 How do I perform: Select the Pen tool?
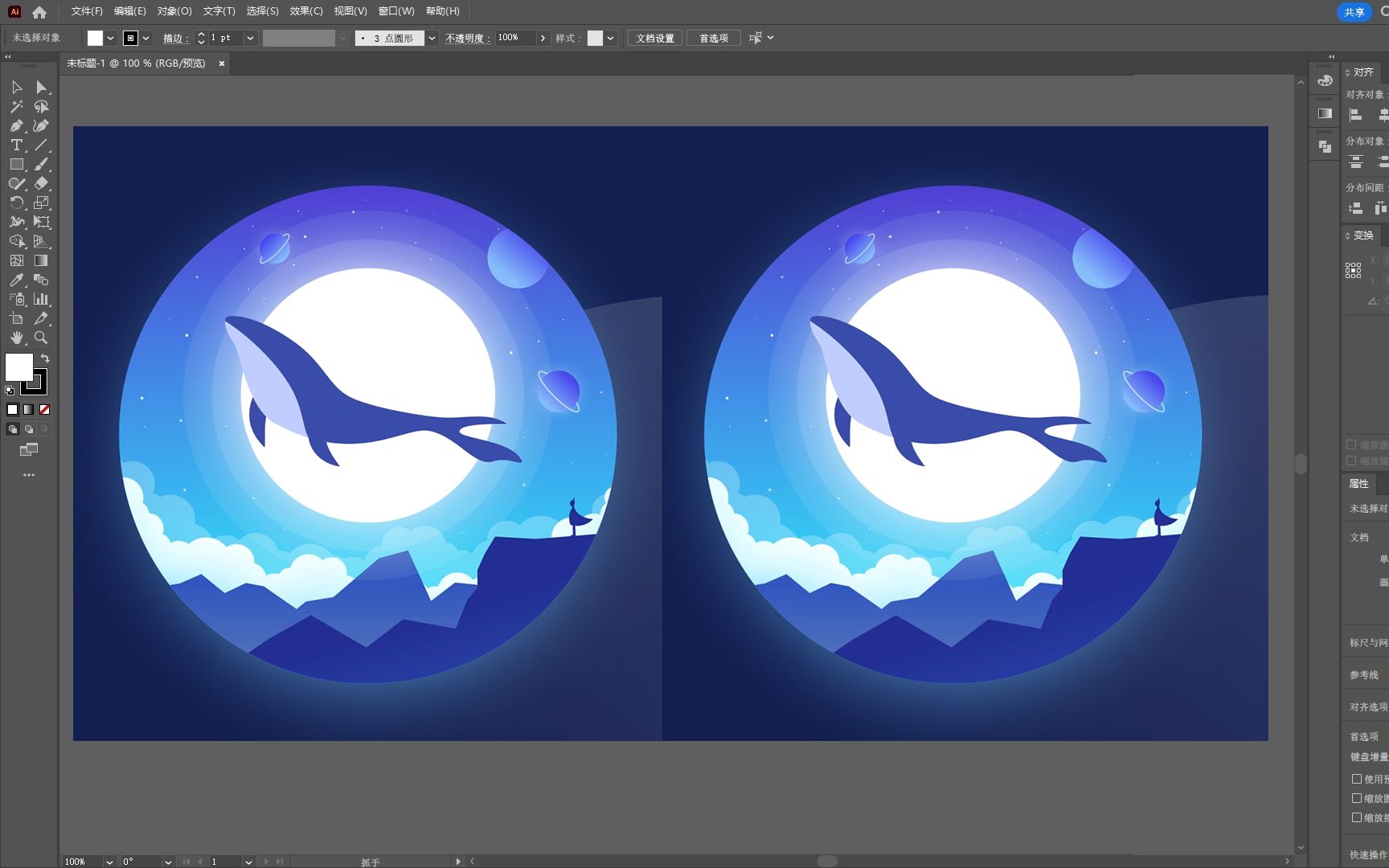tap(17, 125)
